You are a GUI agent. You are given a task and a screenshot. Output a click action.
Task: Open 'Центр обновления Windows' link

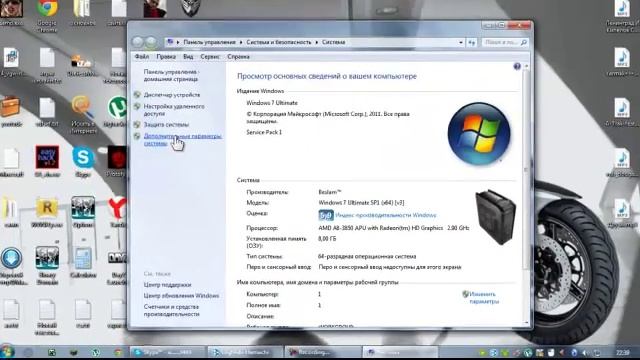pos(181,296)
